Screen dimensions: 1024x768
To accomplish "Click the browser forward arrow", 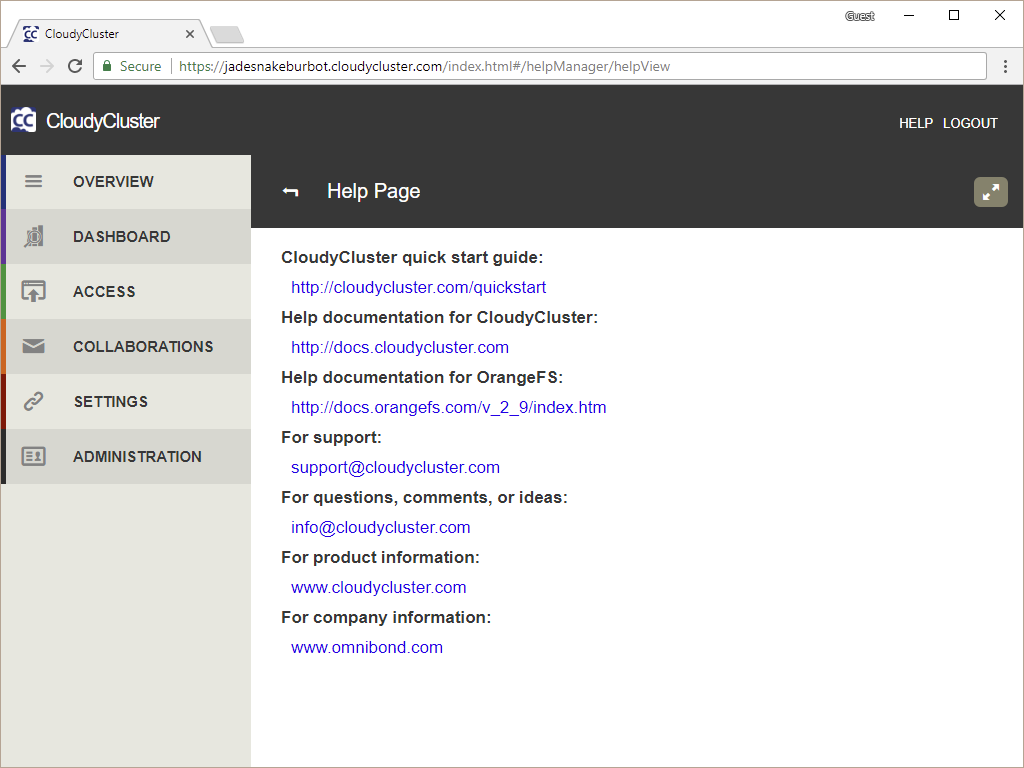I will click(46, 66).
